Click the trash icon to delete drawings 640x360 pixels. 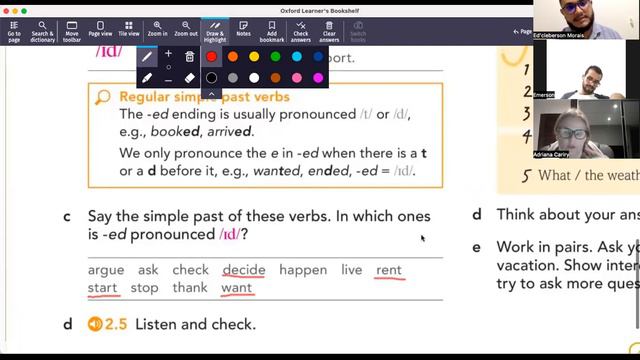tap(189, 56)
